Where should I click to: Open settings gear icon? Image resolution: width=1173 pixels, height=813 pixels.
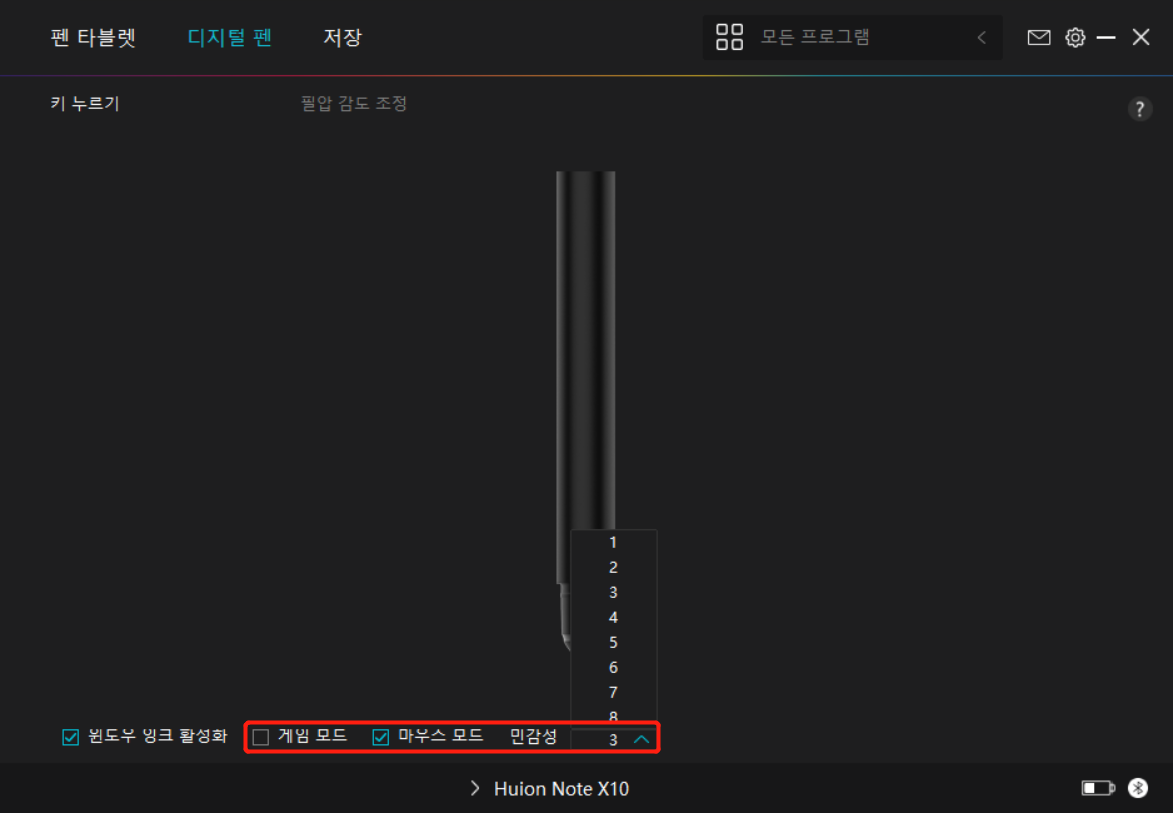click(1075, 37)
